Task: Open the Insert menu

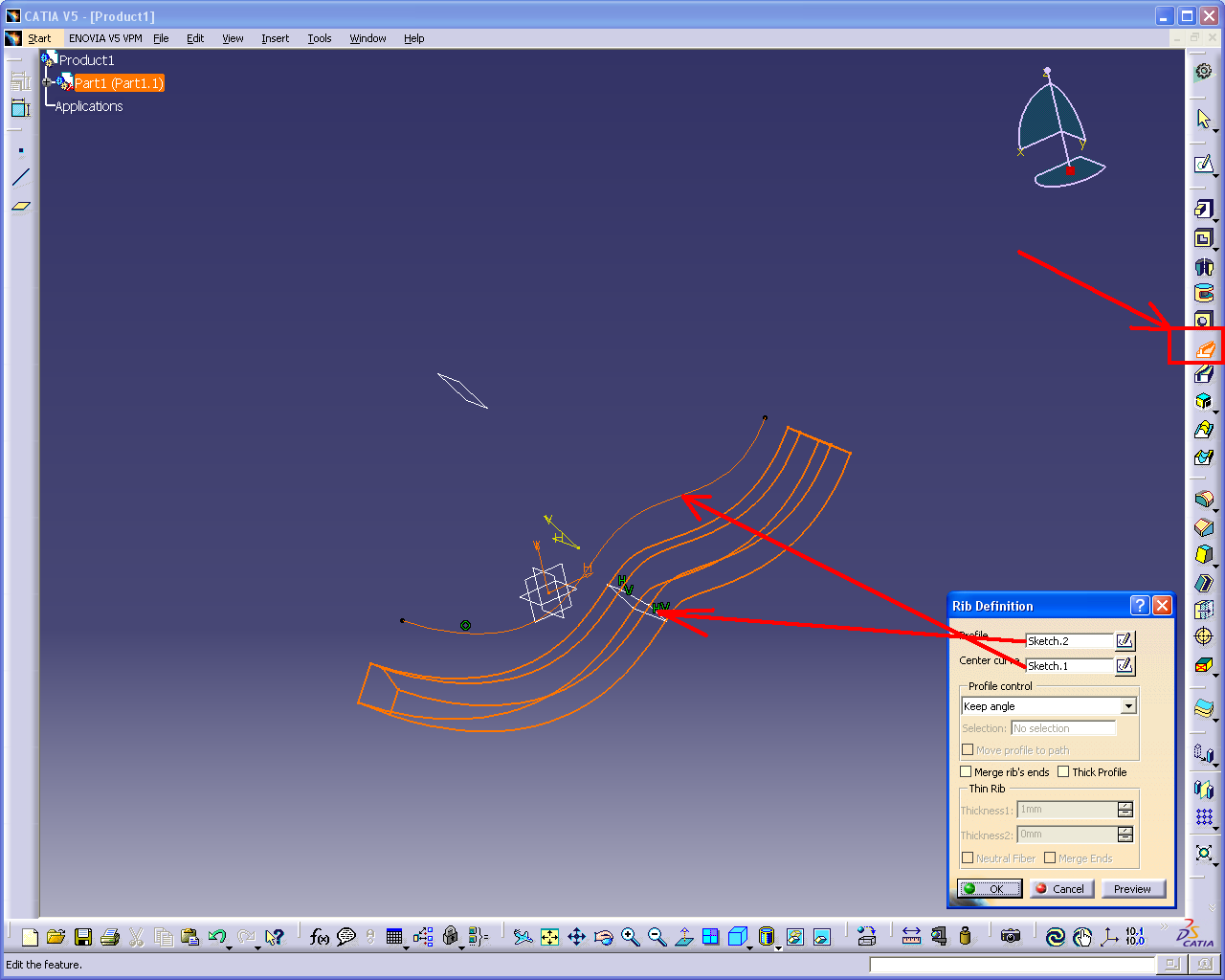Action: [x=275, y=38]
